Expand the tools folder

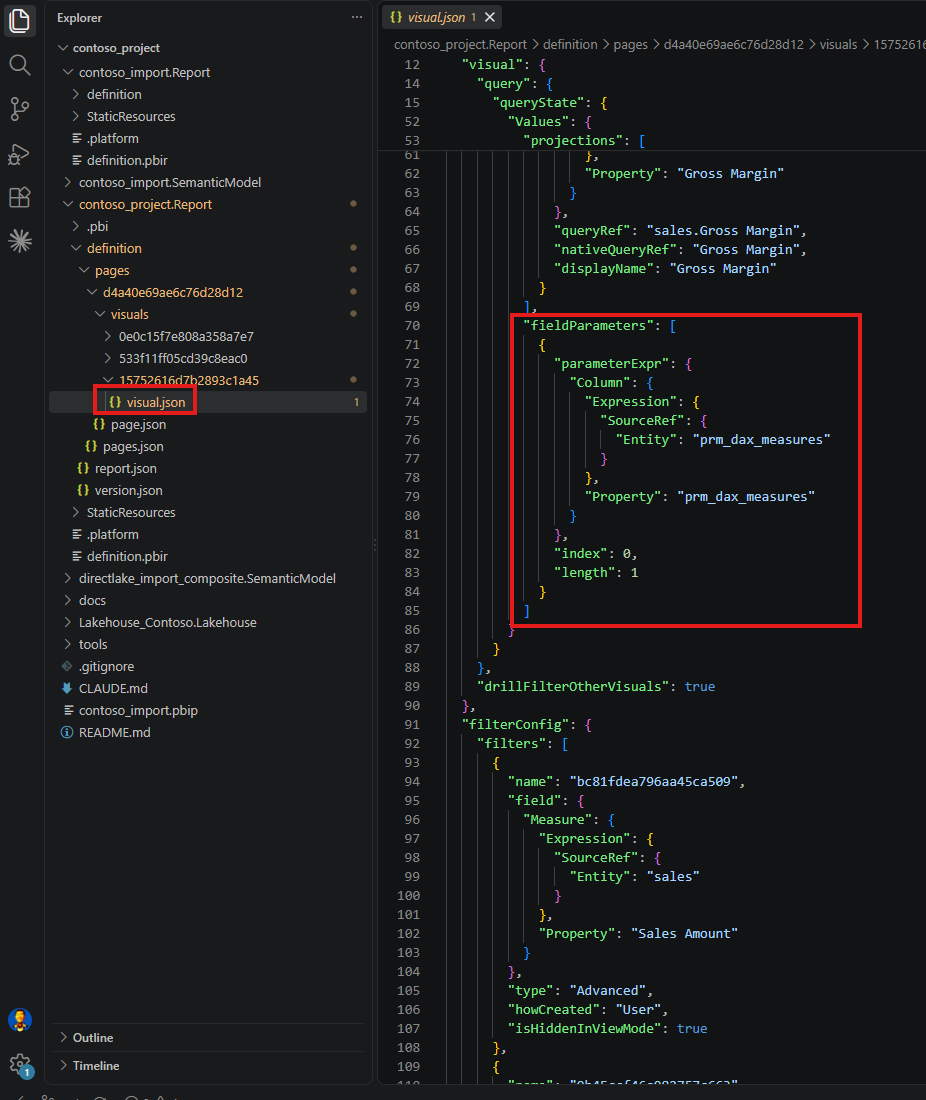pos(93,645)
